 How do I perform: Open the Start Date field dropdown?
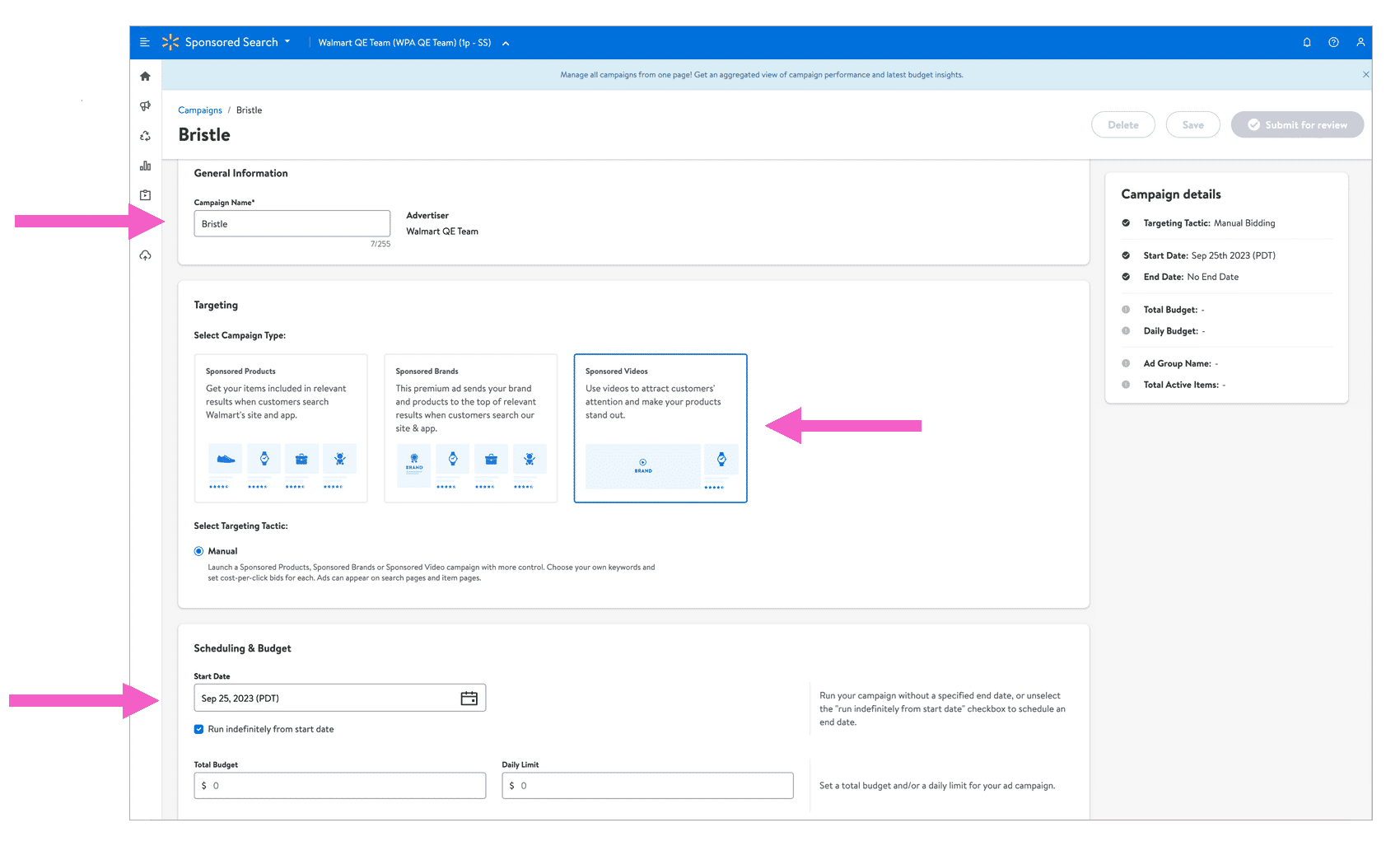(x=329, y=699)
